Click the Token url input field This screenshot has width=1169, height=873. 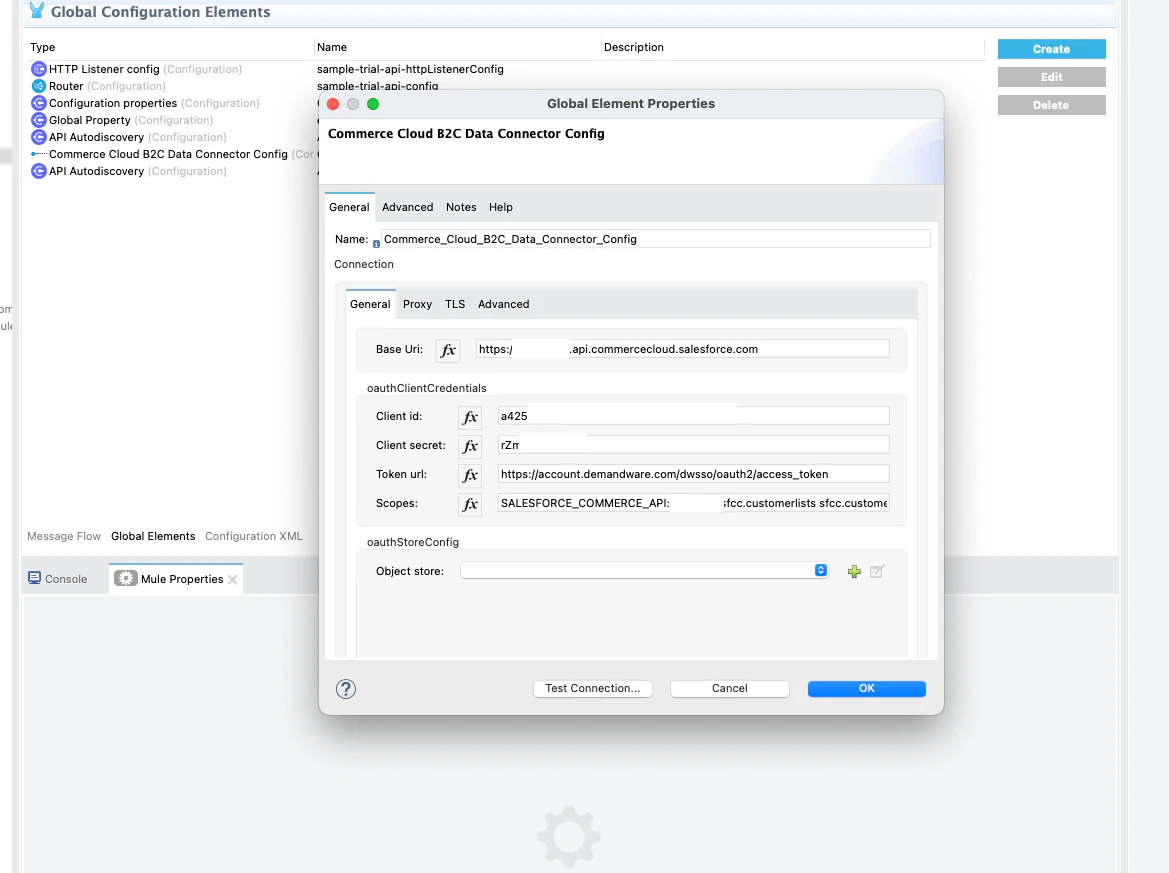pyautogui.click(x=693, y=474)
